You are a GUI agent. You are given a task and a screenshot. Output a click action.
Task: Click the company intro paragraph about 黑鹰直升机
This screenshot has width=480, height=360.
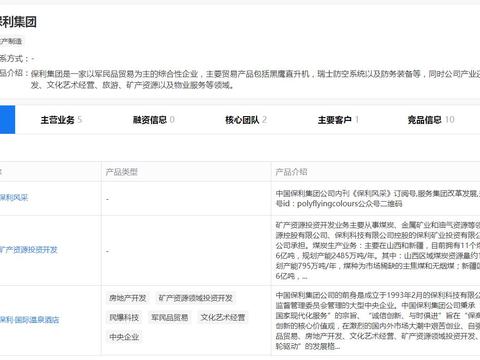click(255, 79)
